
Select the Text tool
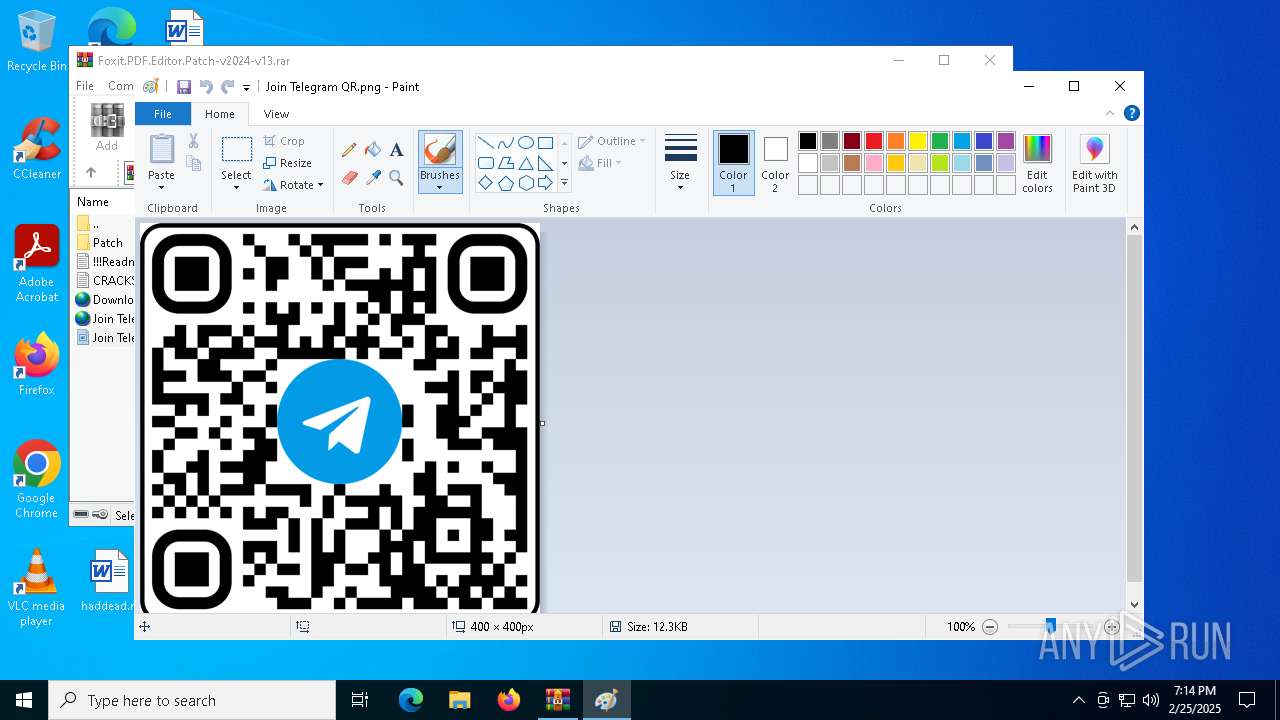396,150
